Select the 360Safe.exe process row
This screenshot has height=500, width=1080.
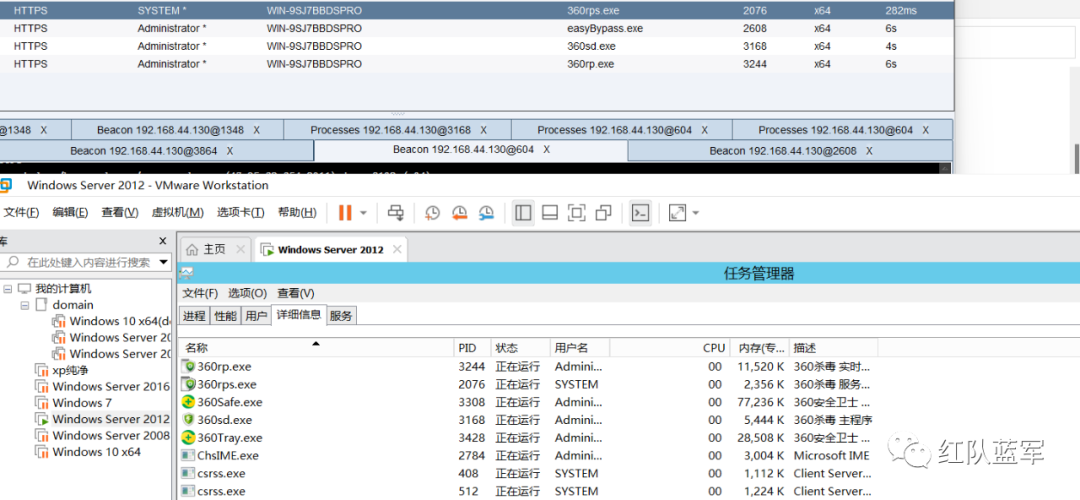[530, 402]
